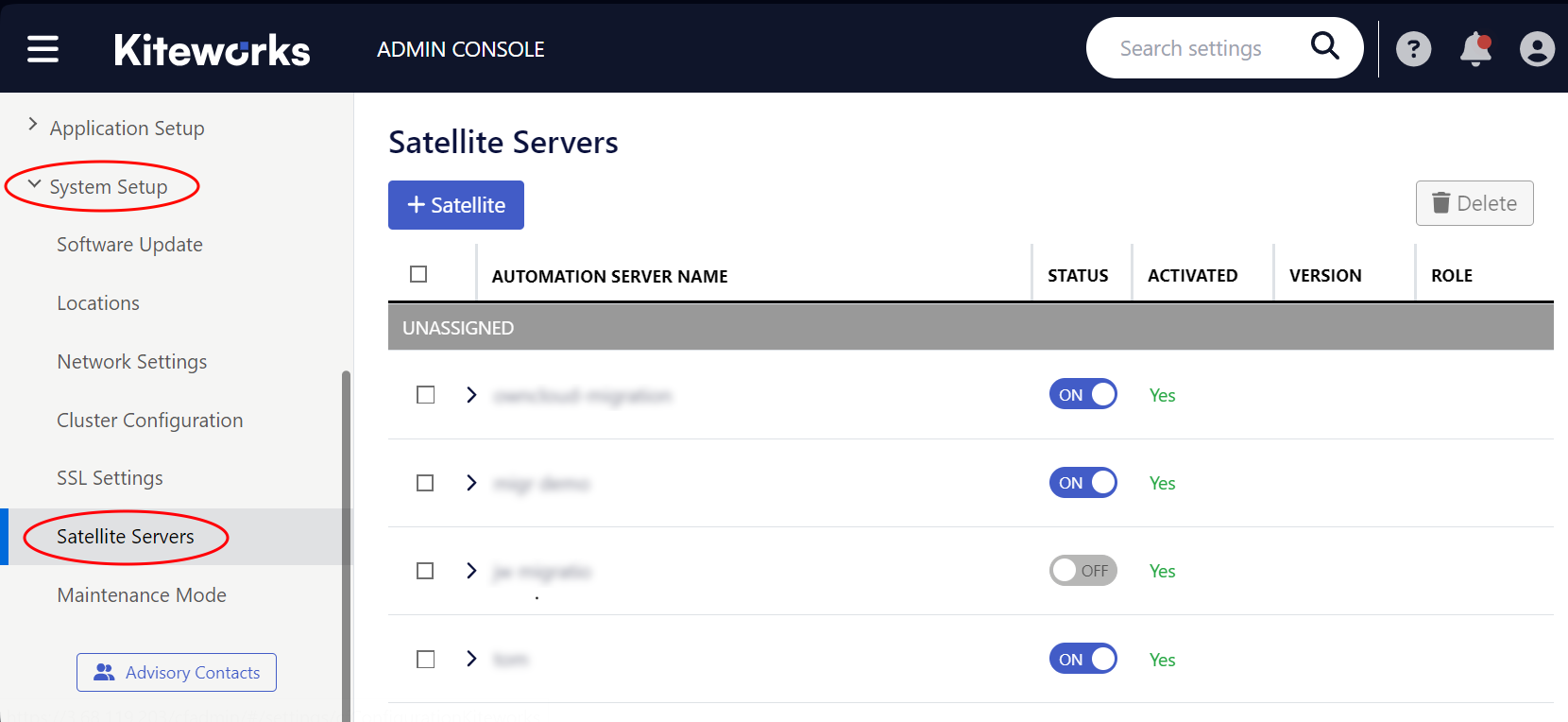Tick checkbox of third server row
The width and height of the screenshot is (1568, 722).
[x=426, y=571]
